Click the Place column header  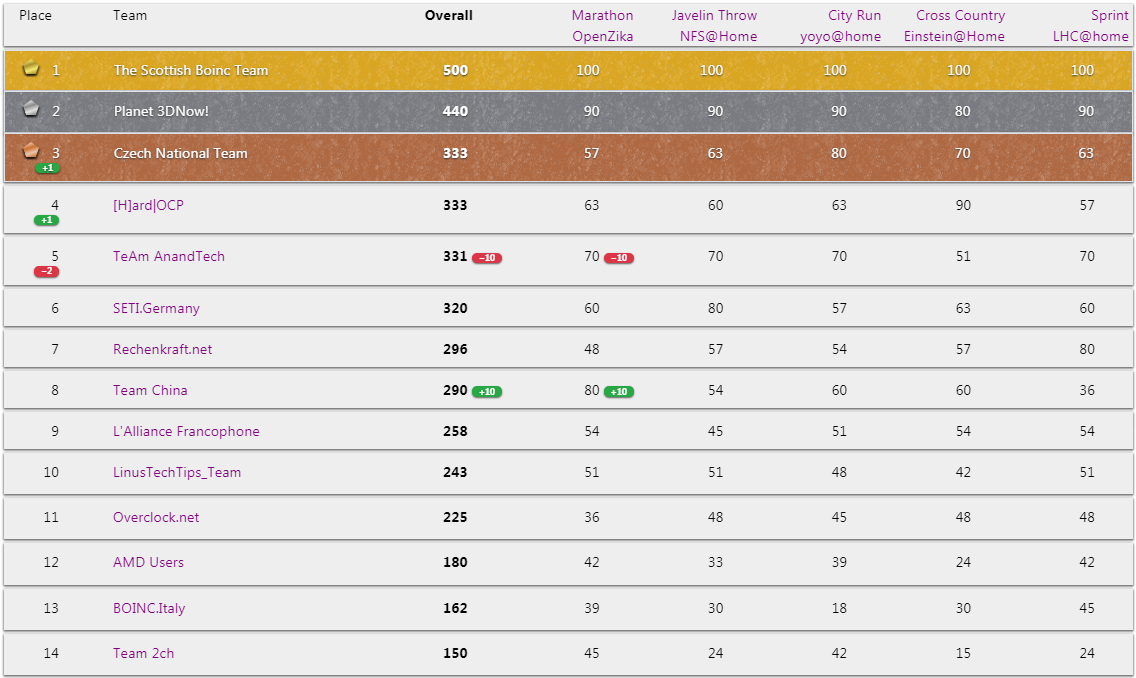tap(36, 15)
